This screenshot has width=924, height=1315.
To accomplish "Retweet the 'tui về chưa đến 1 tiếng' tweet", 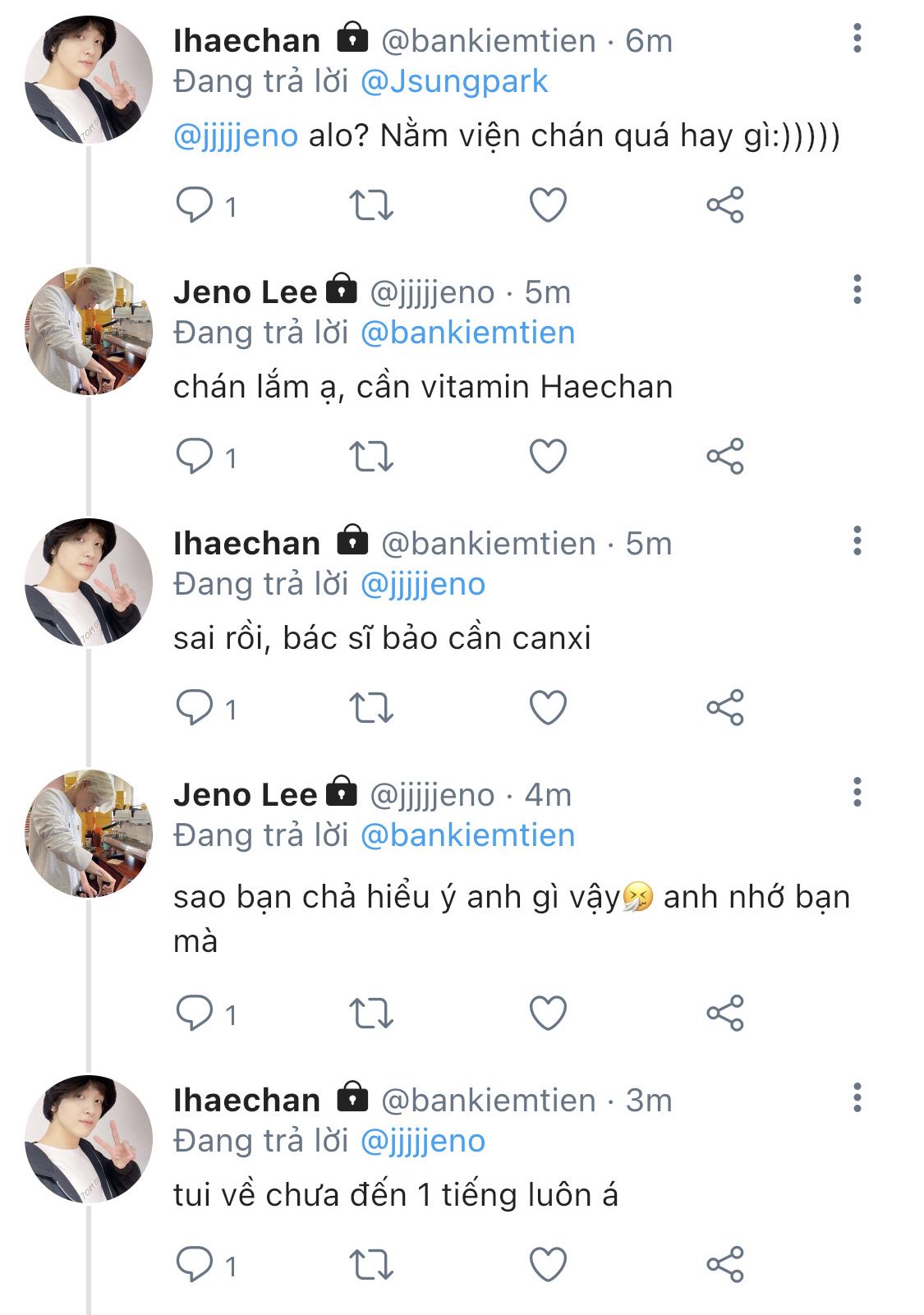I will [x=371, y=1265].
